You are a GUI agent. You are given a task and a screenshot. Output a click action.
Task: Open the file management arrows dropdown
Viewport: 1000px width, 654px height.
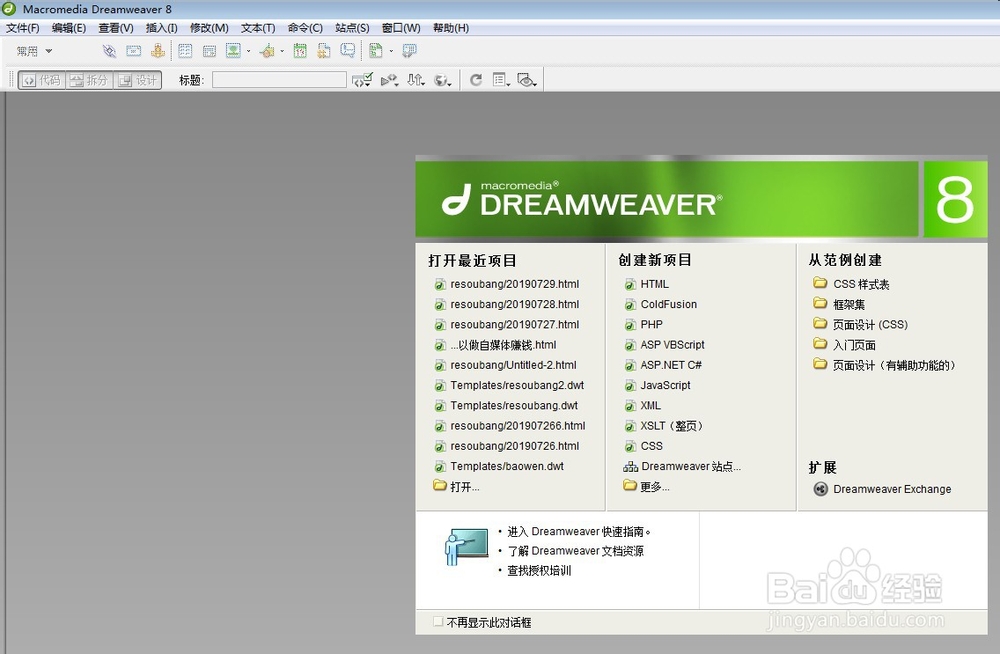pyautogui.click(x=416, y=80)
